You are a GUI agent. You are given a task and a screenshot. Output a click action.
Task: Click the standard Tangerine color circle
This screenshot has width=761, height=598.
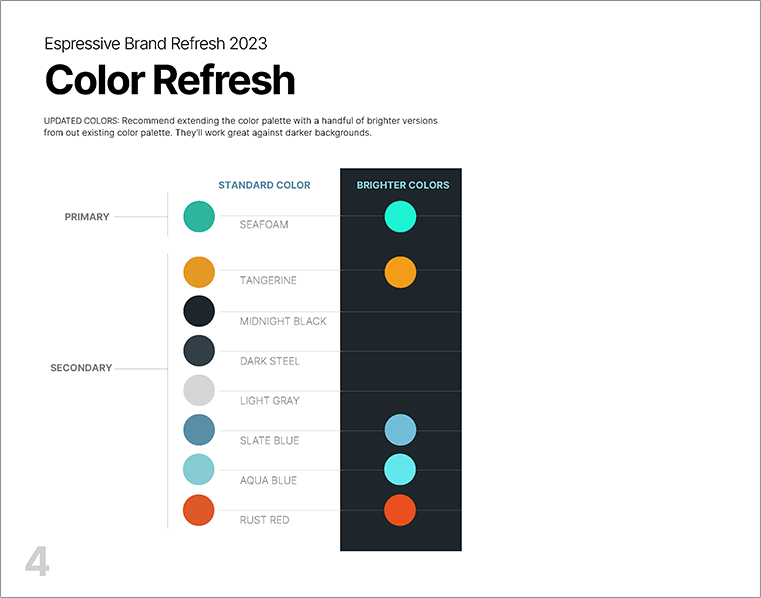199,272
